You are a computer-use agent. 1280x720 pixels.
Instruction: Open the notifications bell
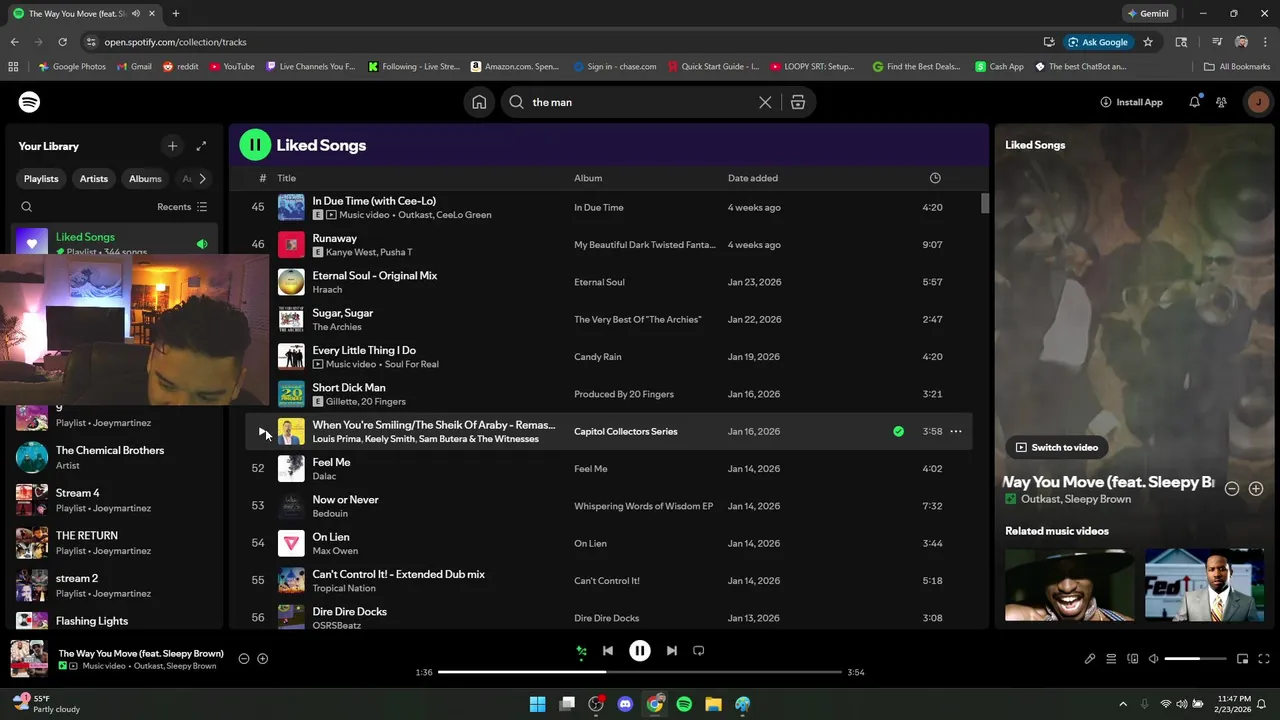(1194, 102)
